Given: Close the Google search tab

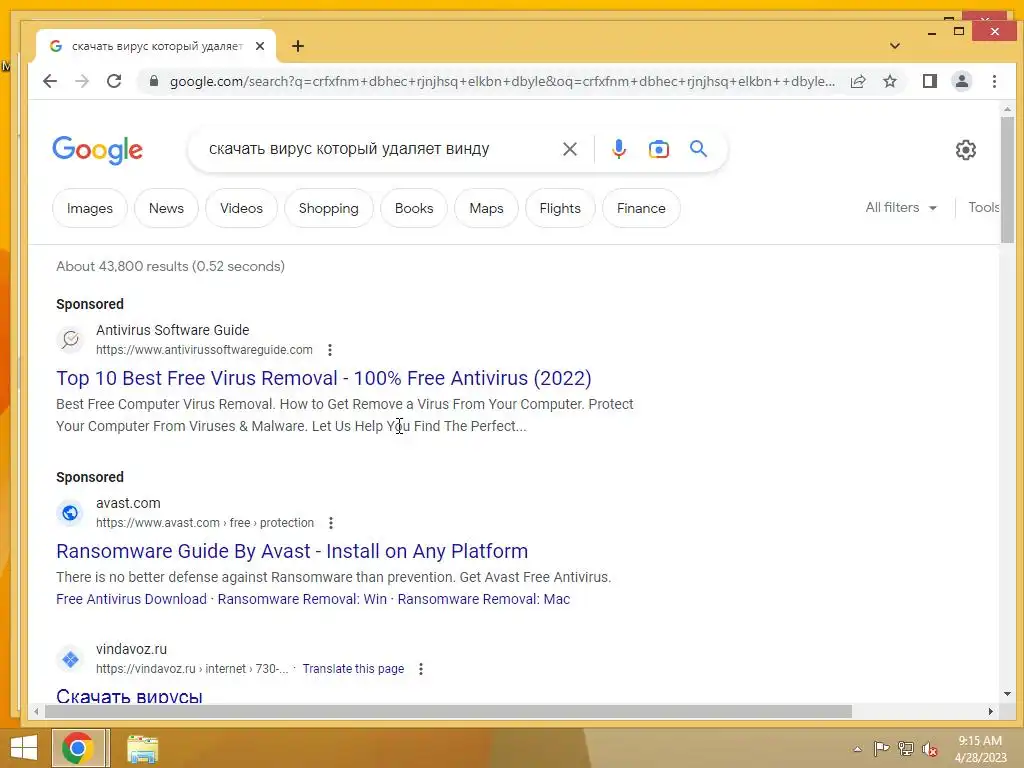Looking at the screenshot, I should pos(260,46).
